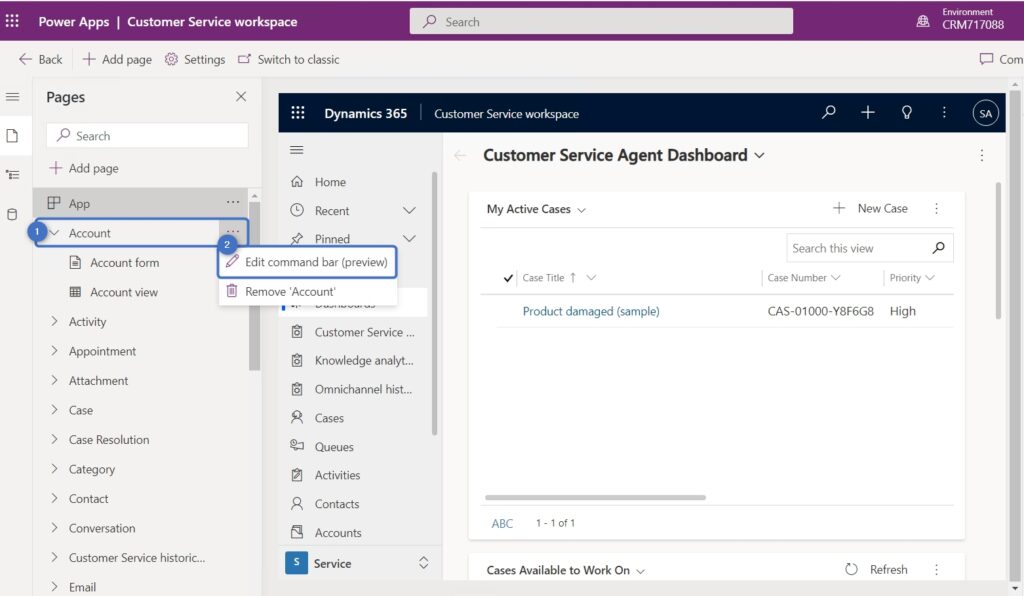Expand Pinned in the site map

pyautogui.click(x=409, y=238)
